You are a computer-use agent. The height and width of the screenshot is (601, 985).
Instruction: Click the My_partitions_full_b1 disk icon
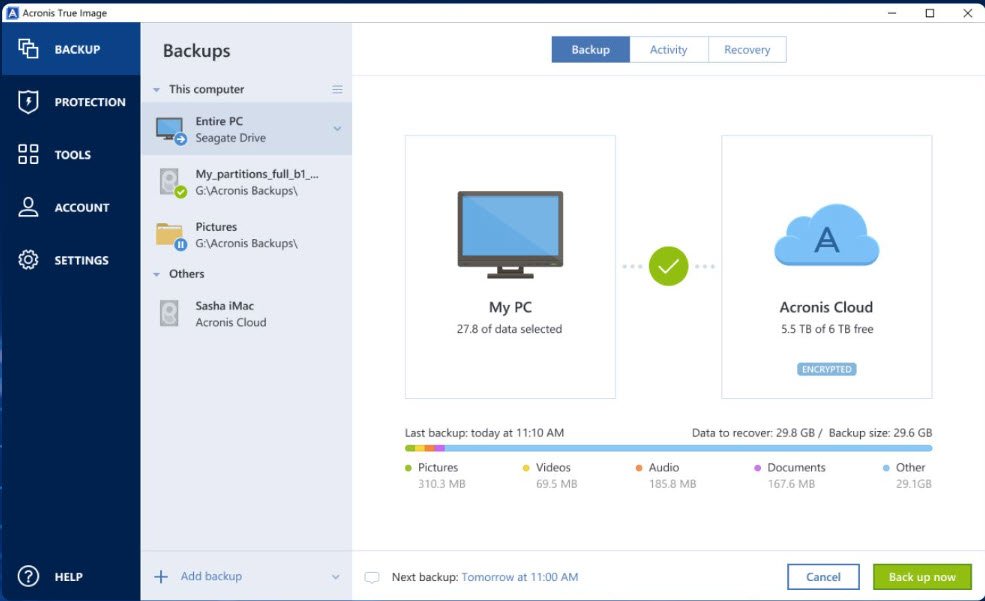171,183
